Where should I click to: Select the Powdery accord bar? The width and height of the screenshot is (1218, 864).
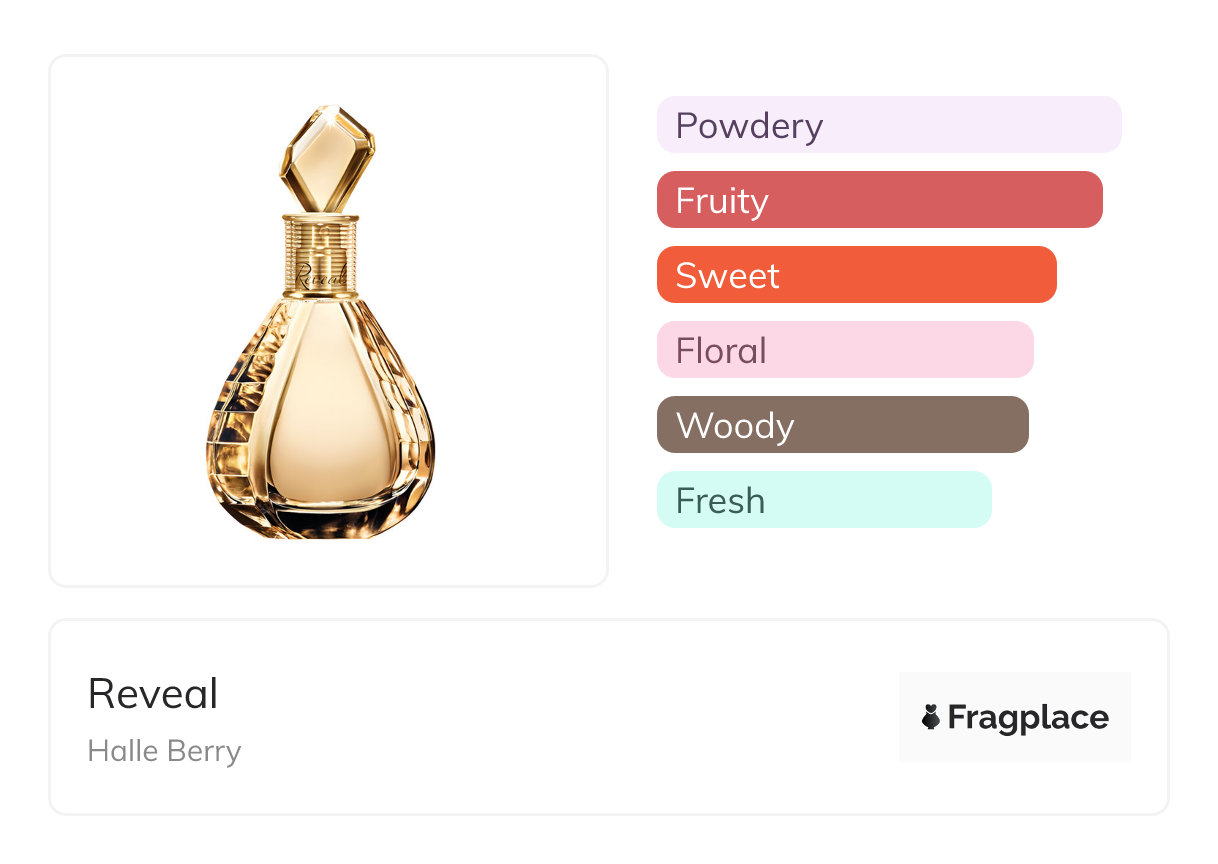tap(889, 125)
